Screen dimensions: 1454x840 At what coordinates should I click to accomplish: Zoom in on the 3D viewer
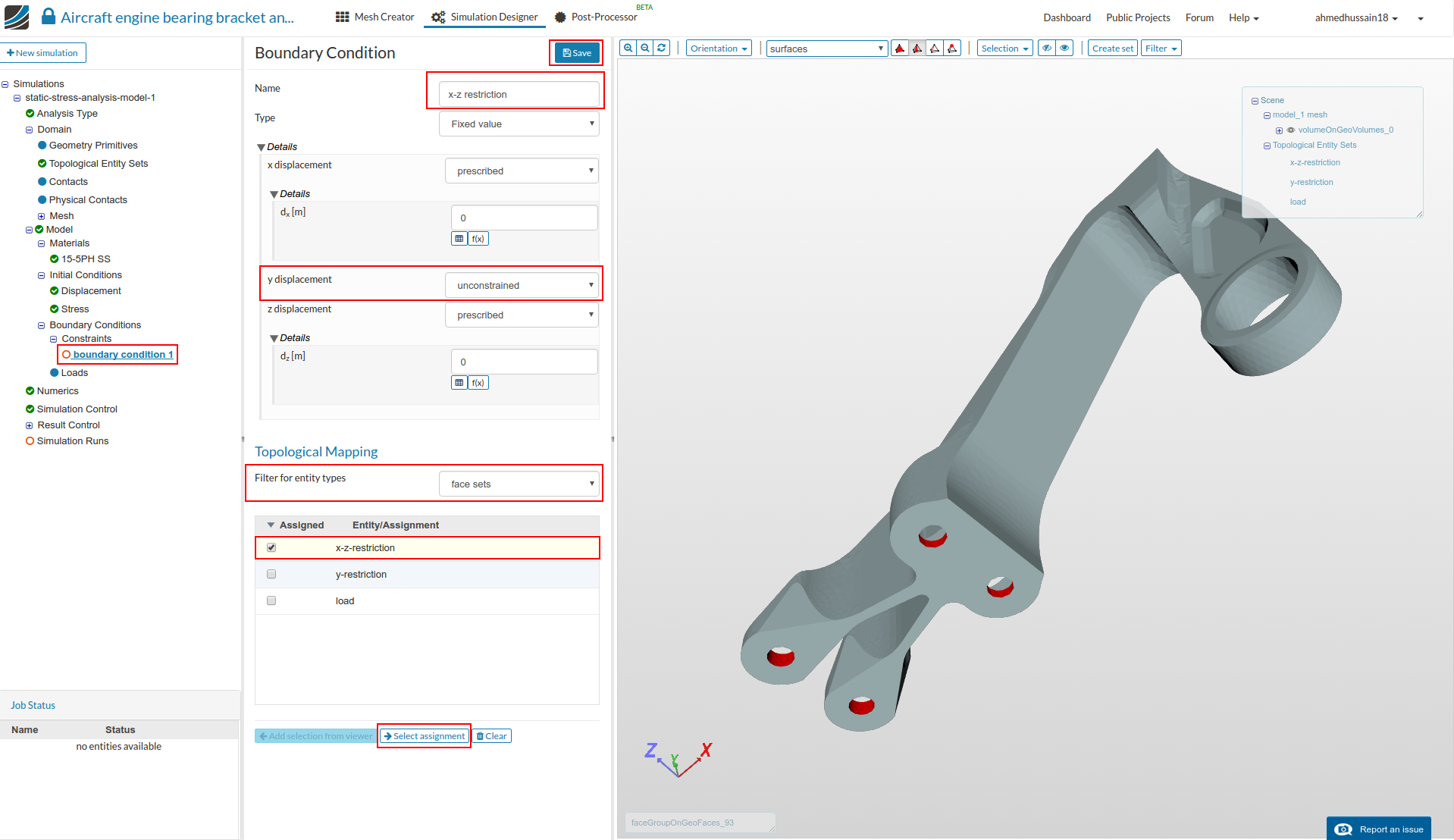(x=628, y=49)
